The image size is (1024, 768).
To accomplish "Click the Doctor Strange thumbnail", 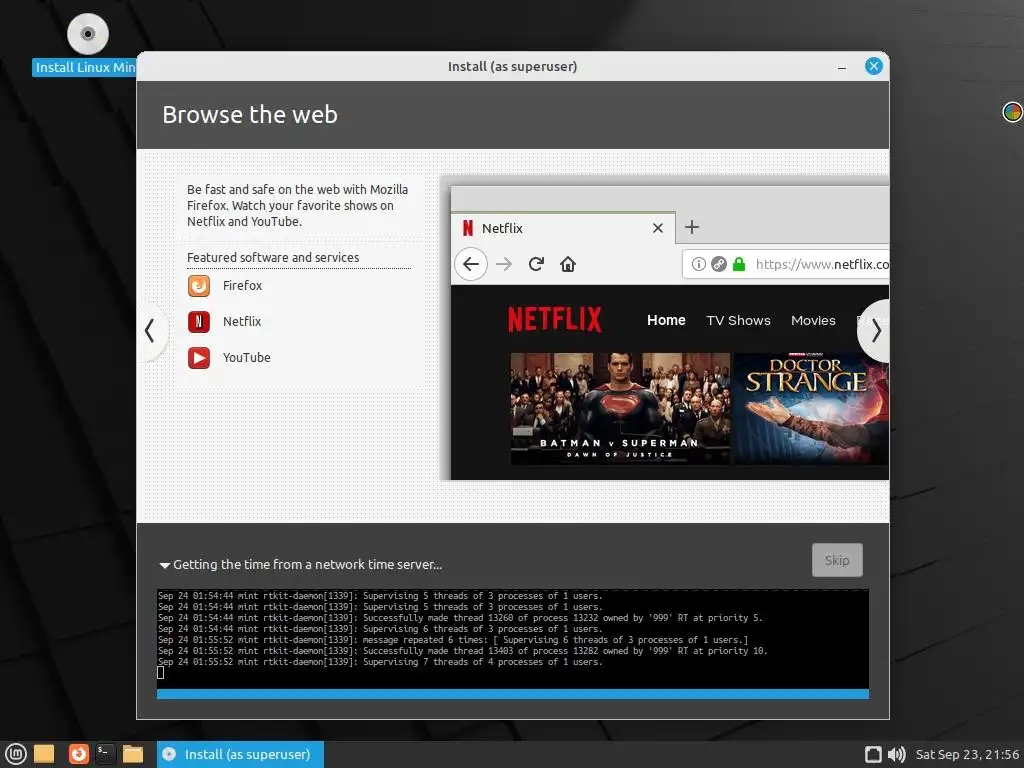I will (x=811, y=408).
